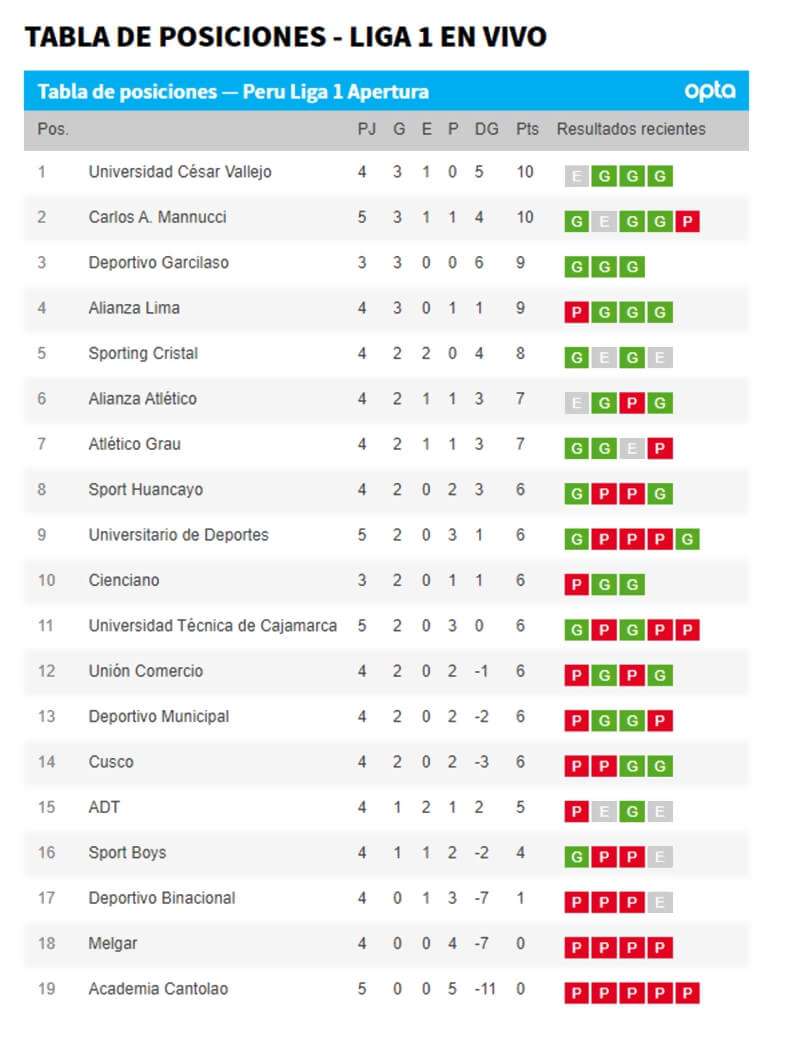Open the Sporting Cristal team name
Screen dimensions: 800x1052
pyautogui.click(x=143, y=354)
